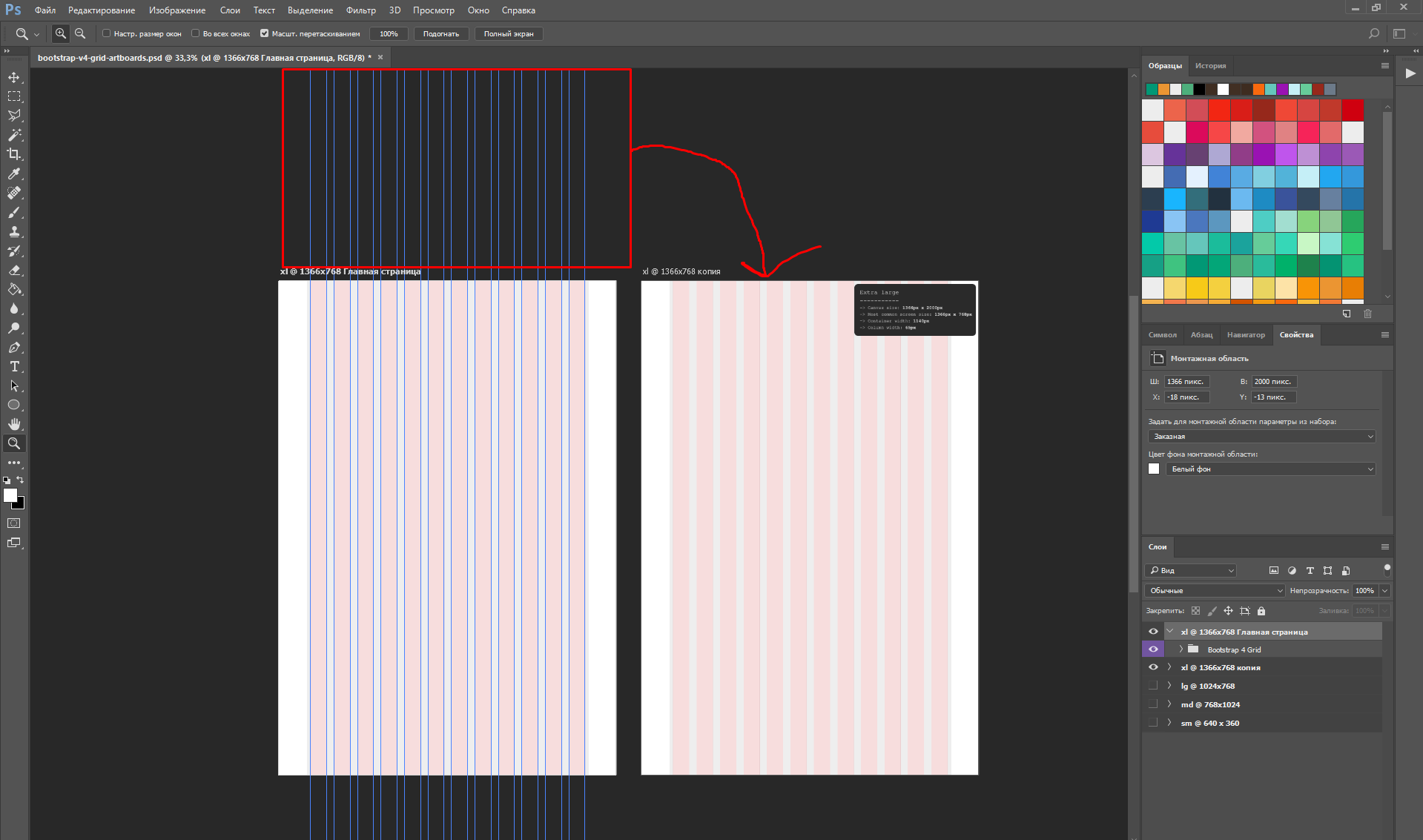Viewport: 1423px width, 840px height.
Task: Hide the Bootstrap 4 Grid group
Action: [x=1153, y=649]
